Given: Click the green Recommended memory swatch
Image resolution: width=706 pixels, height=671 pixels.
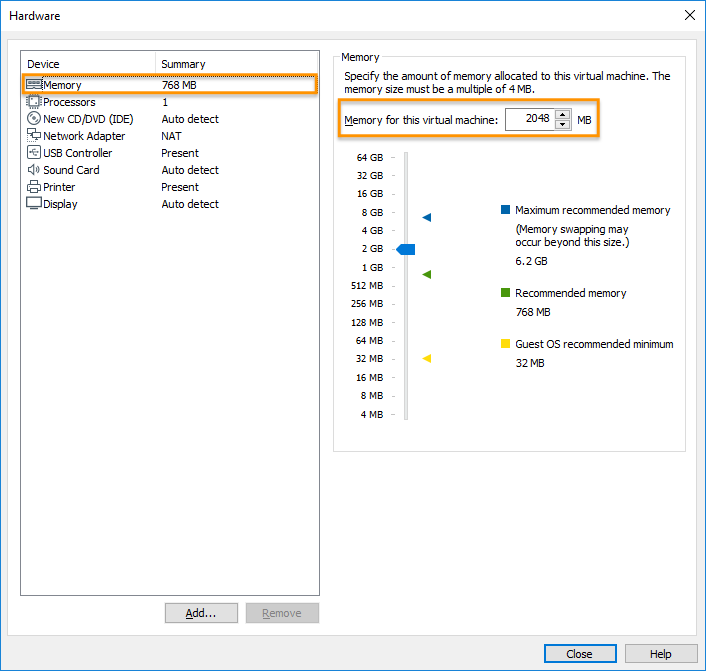Looking at the screenshot, I should 505,293.
